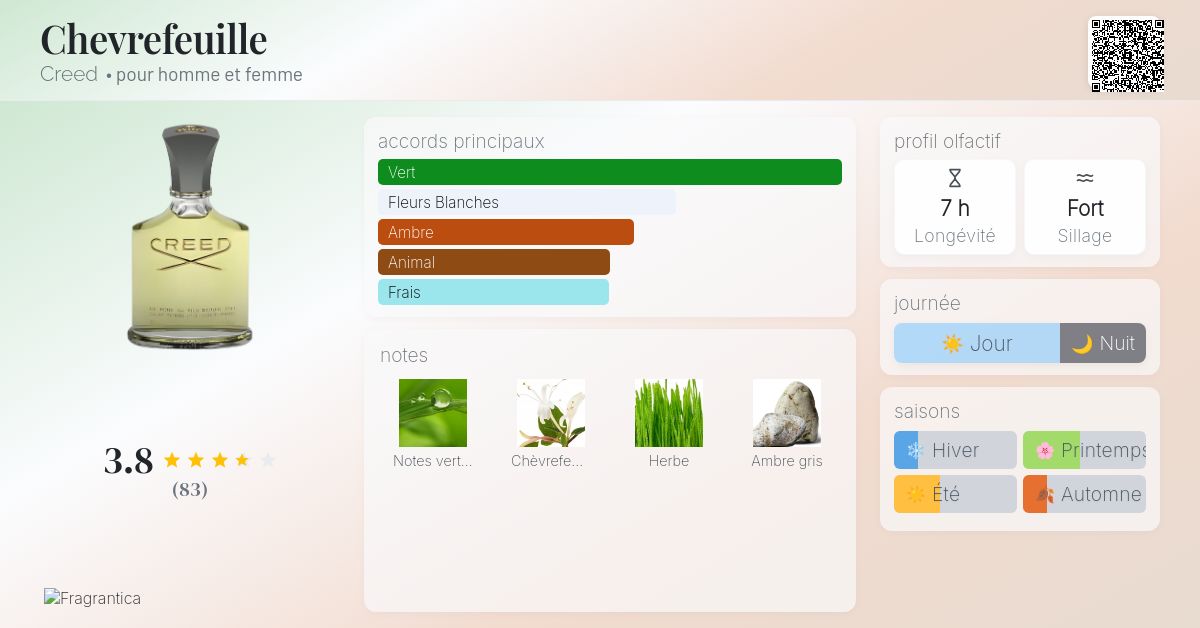This screenshot has width=1200, height=628.
Task: Open the Creed perfume bottle image
Action: click(x=190, y=236)
